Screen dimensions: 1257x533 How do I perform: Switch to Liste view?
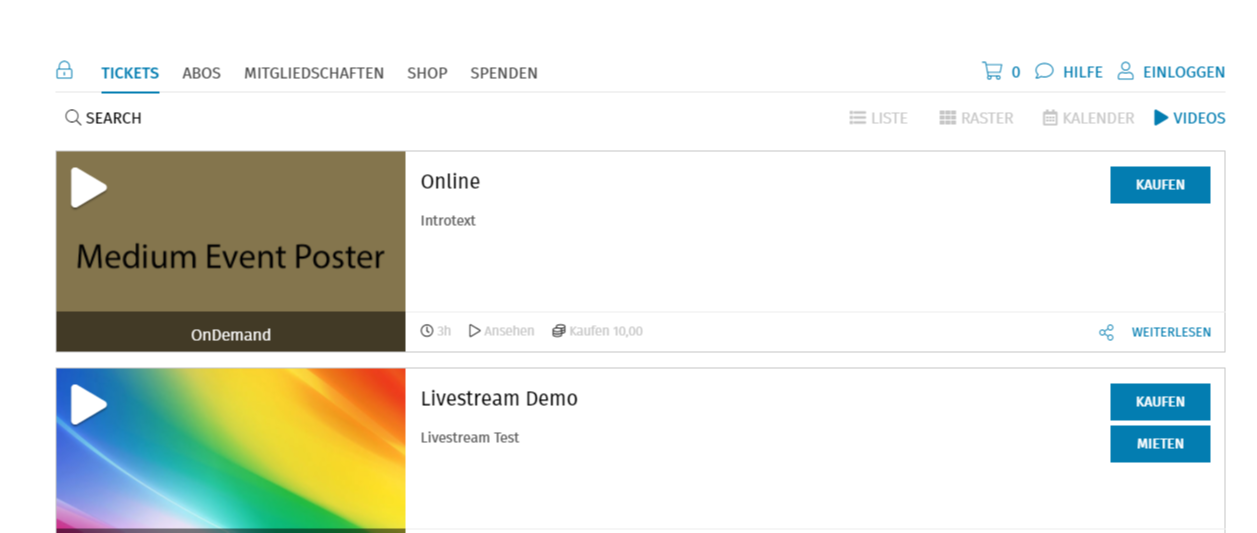tap(878, 118)
